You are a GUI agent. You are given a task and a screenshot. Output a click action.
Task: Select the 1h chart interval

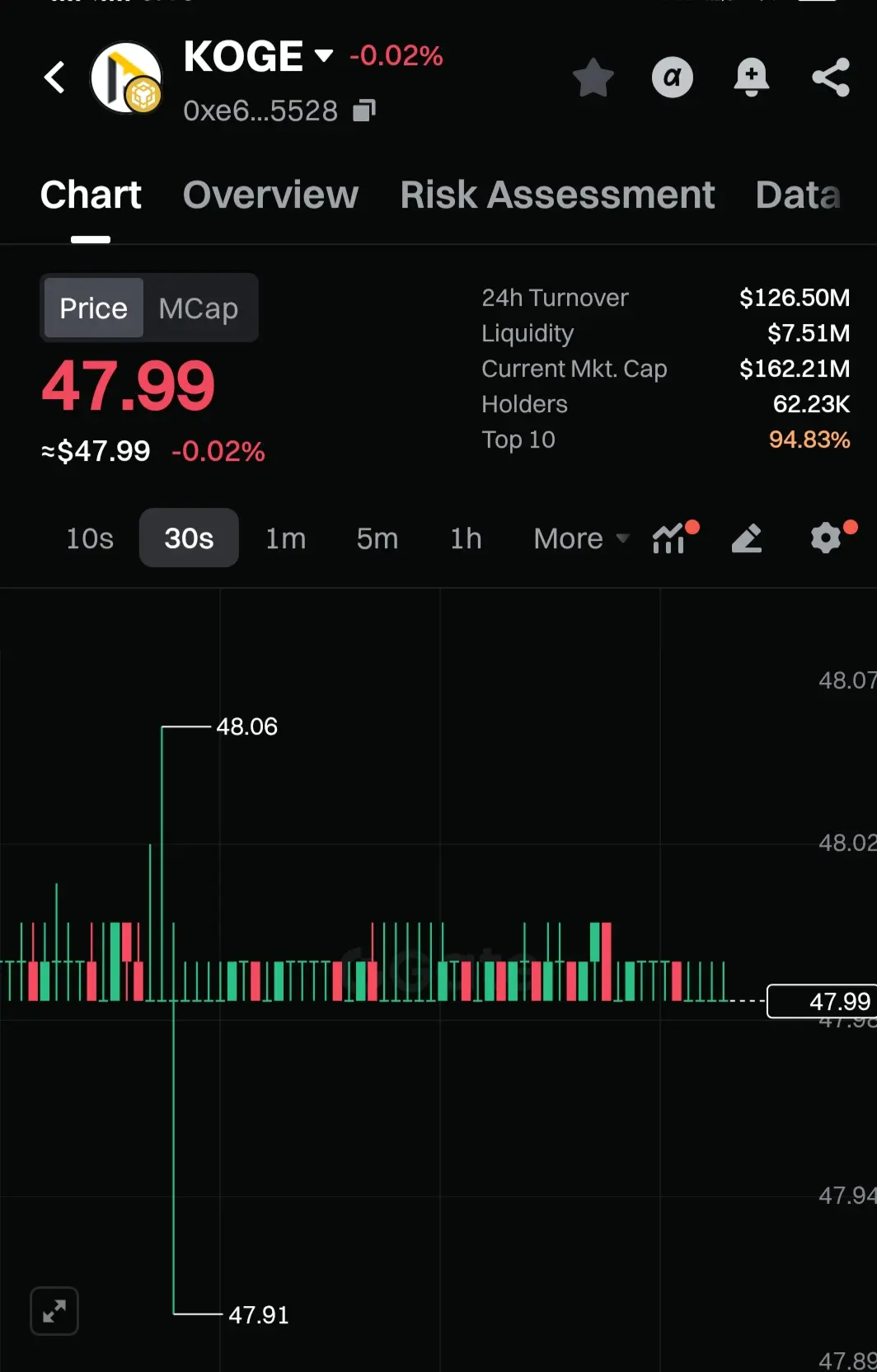(466, 538)
